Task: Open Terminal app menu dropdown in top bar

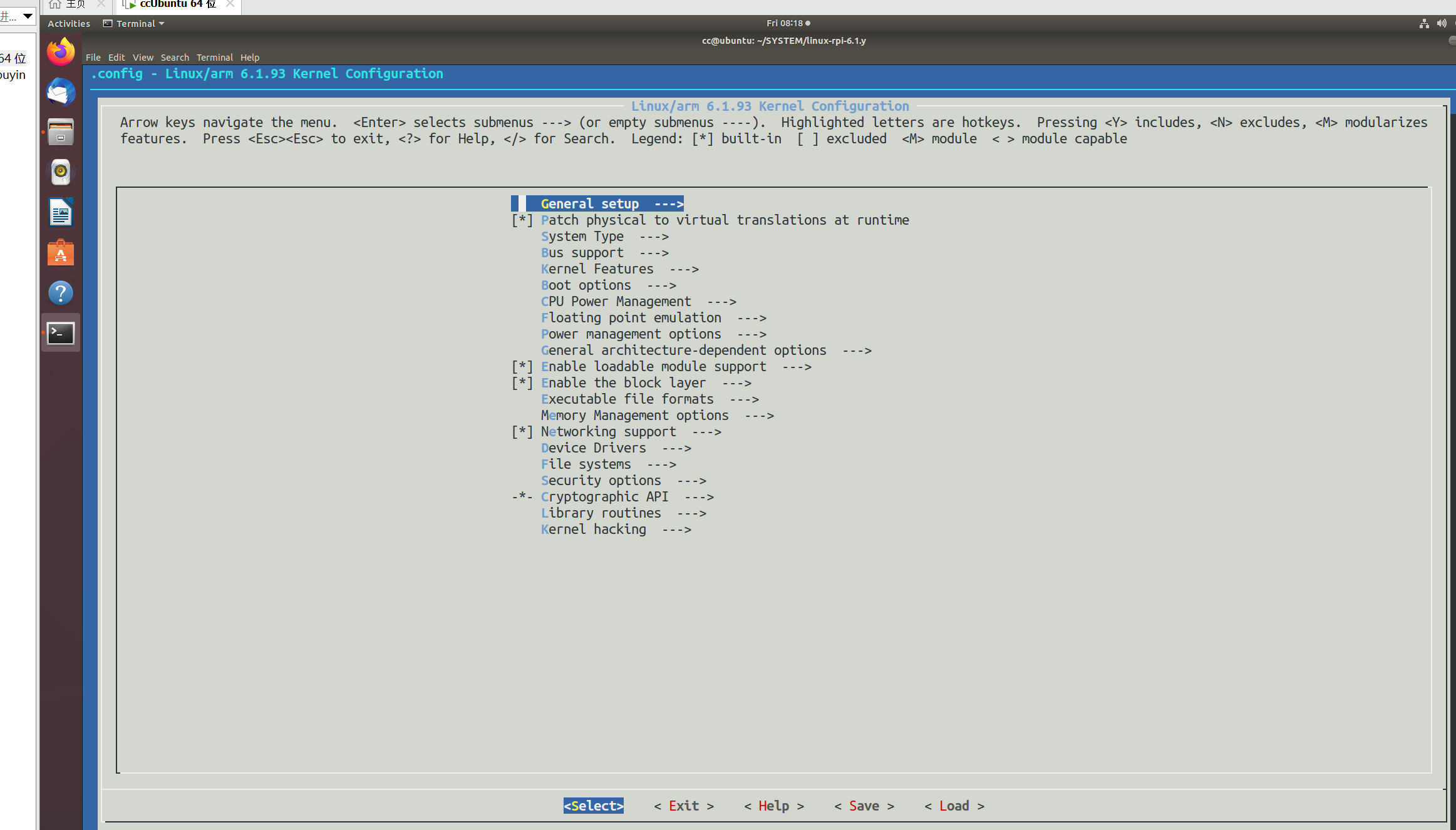Action: point(135,24)
